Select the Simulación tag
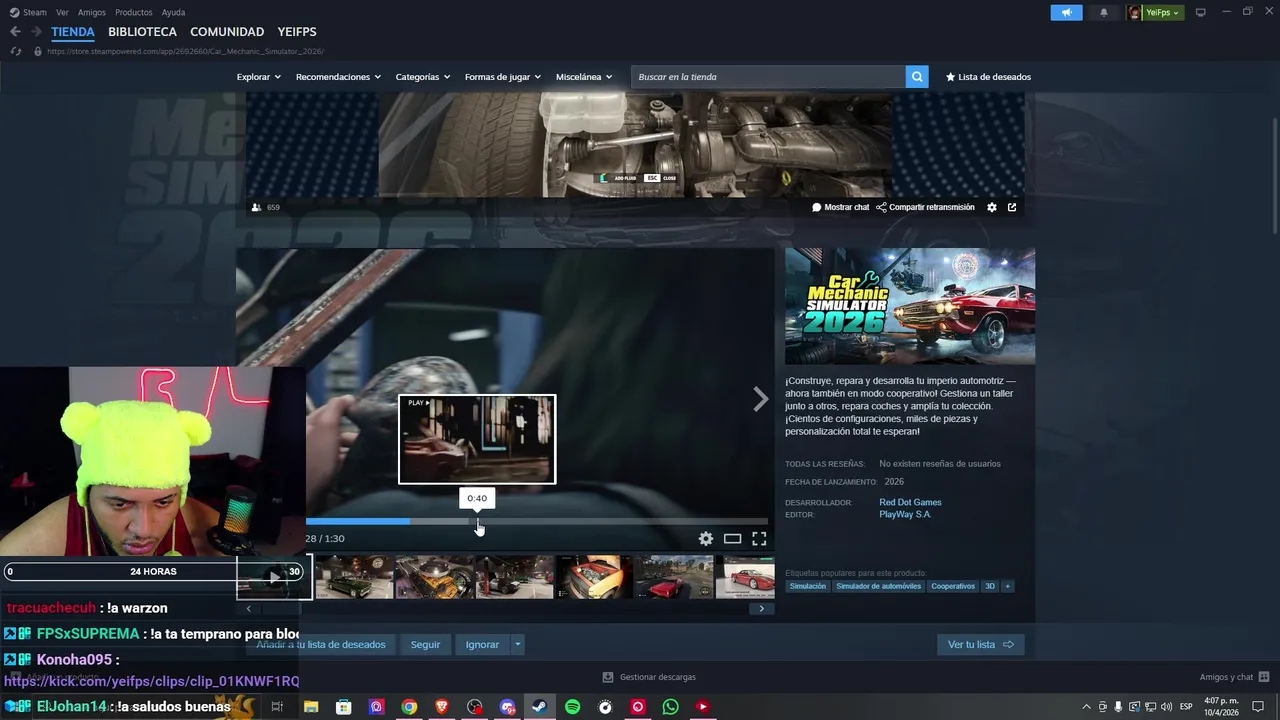 (808, 586)
